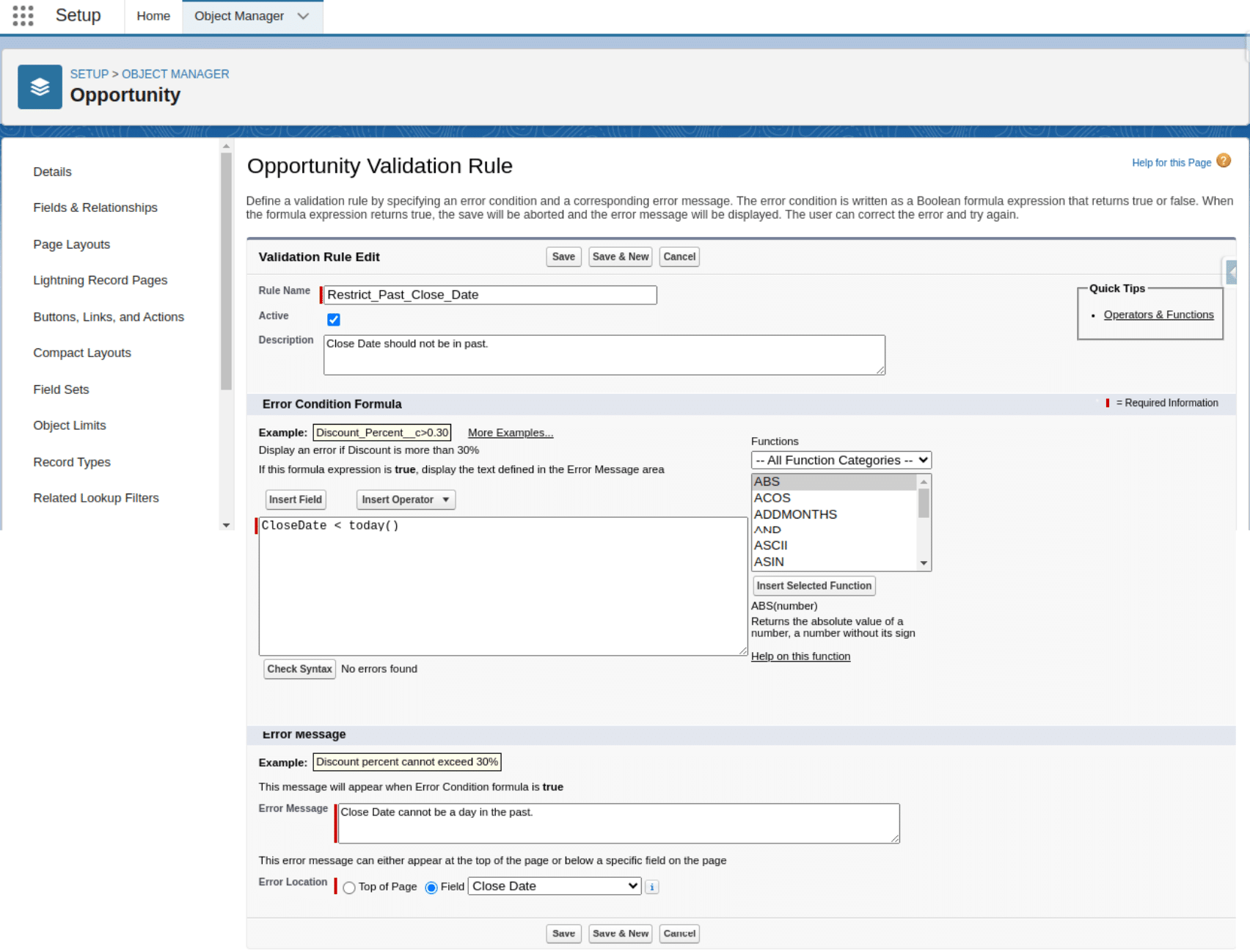Click the info icon beside the Close Date selector
Viewport: 1250px width, 952px height.
click(x=651, y=887)
